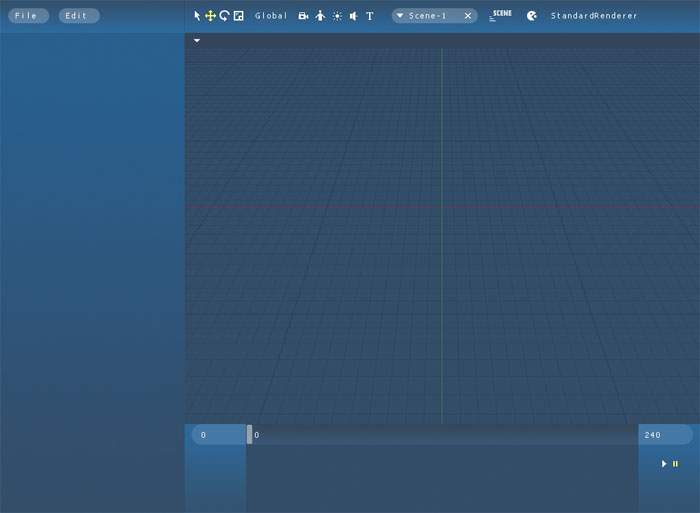The height and width of the screenshot is (513, 700).
Task: Select the arrow pointer tool
Action: point(197,16)
